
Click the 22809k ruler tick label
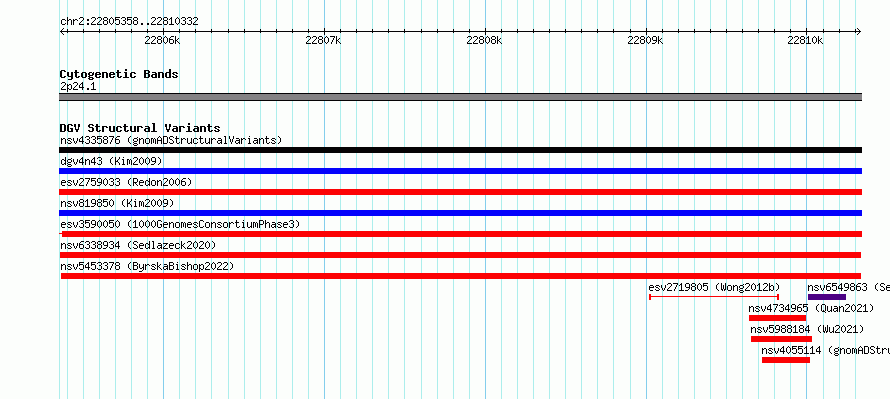click(645, 40)
